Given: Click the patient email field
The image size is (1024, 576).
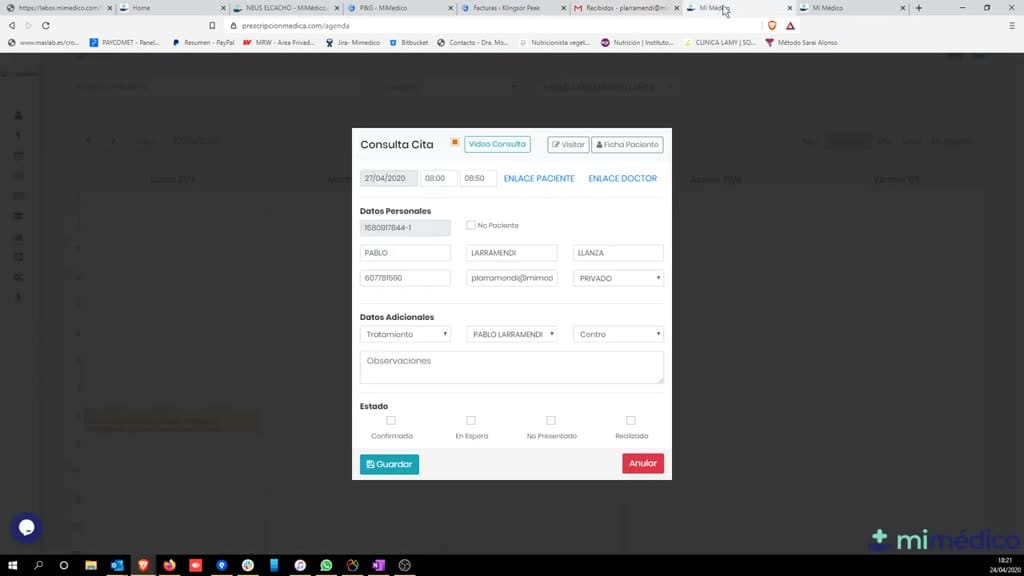Looking at the screenshot, I should tap(511, 278).
